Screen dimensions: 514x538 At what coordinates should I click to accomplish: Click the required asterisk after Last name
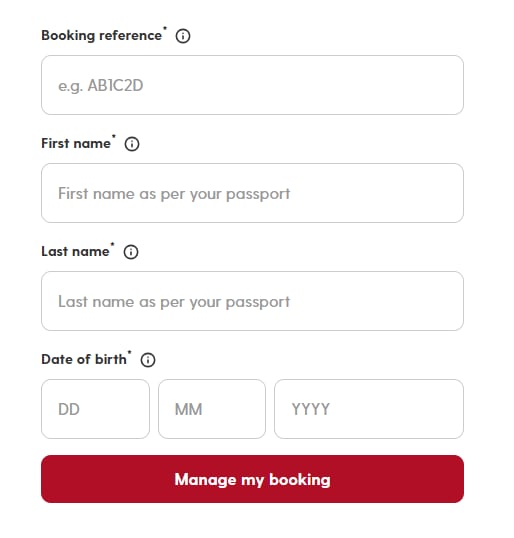112,244
